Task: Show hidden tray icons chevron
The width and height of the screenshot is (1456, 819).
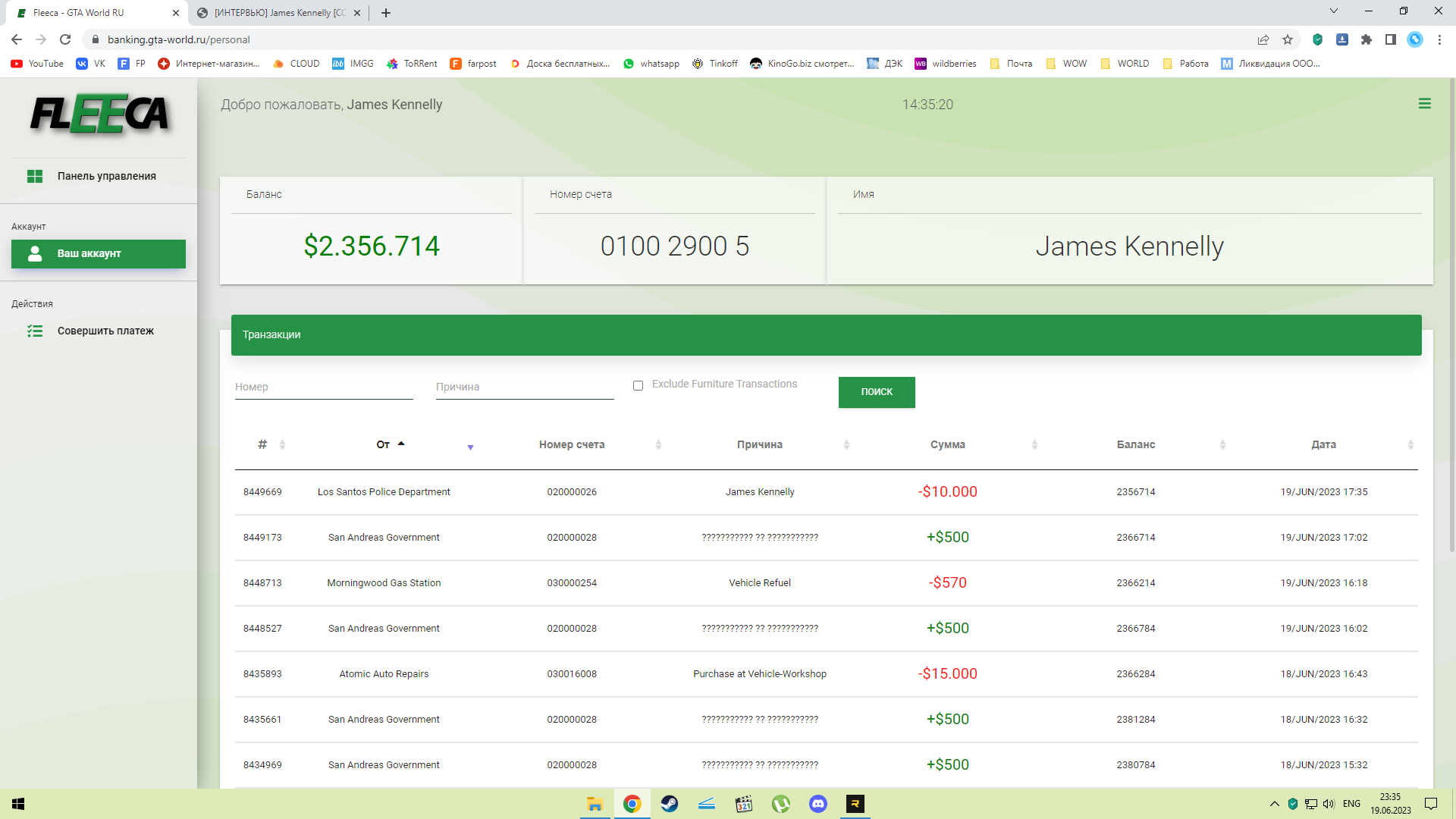Action: click(1274, 804)
